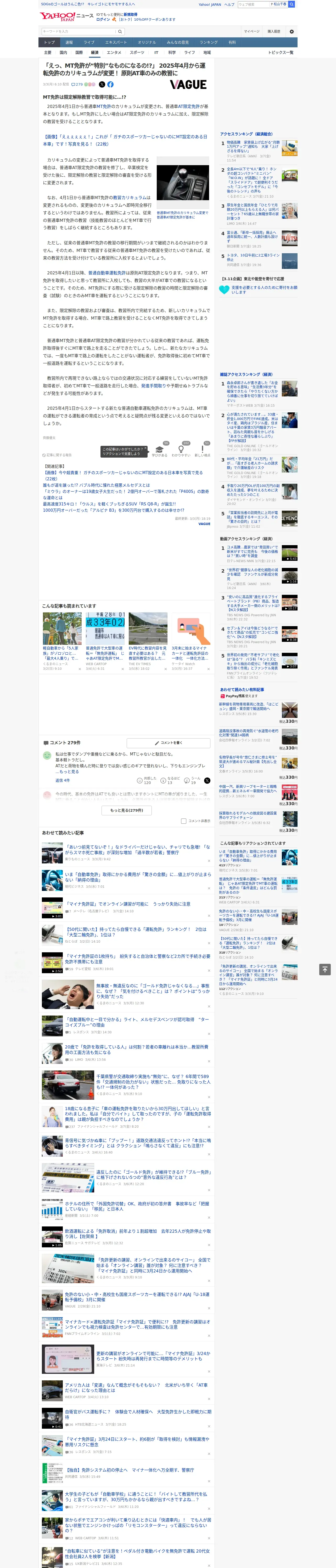
Task: Open ranking item トヨタ、10日午前に2工場3ライン停止
Action: click(x=253, y=257)
